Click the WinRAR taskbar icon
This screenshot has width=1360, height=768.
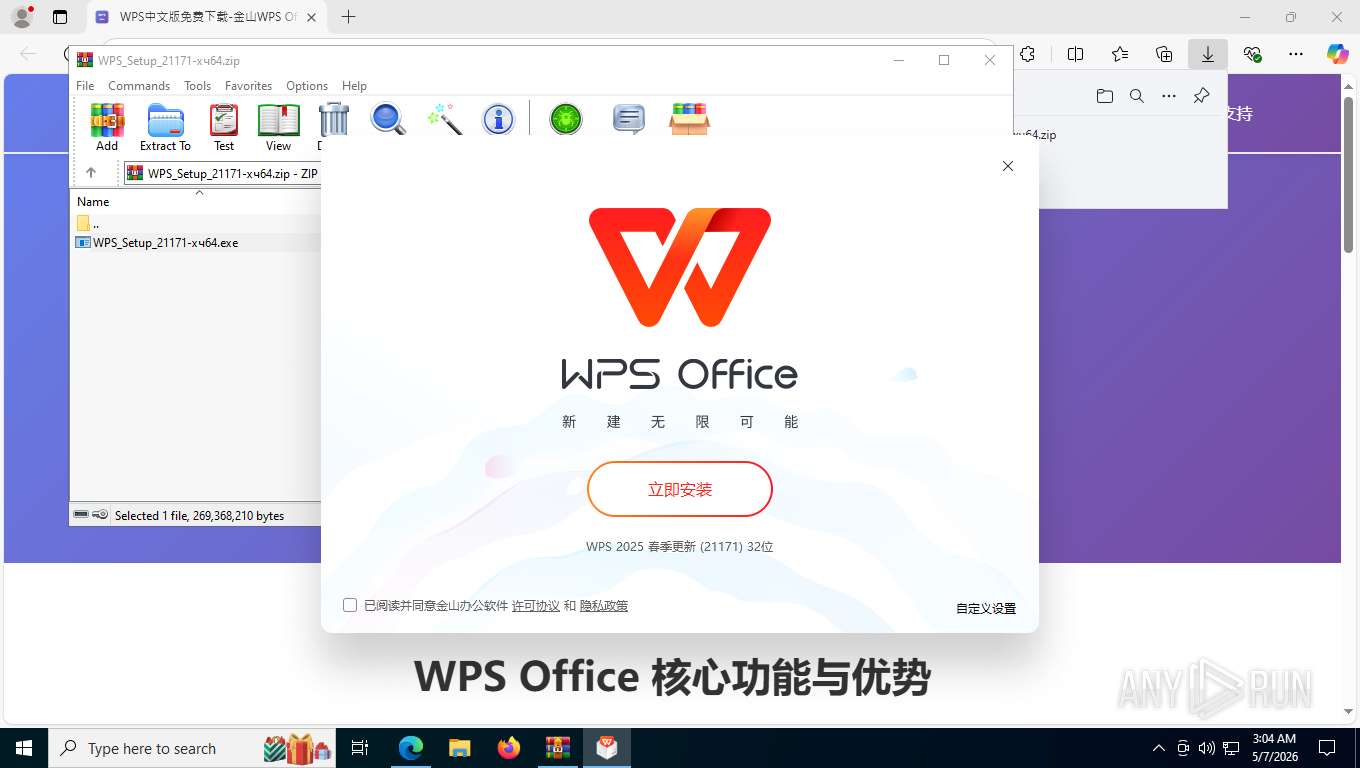(558, 748)
